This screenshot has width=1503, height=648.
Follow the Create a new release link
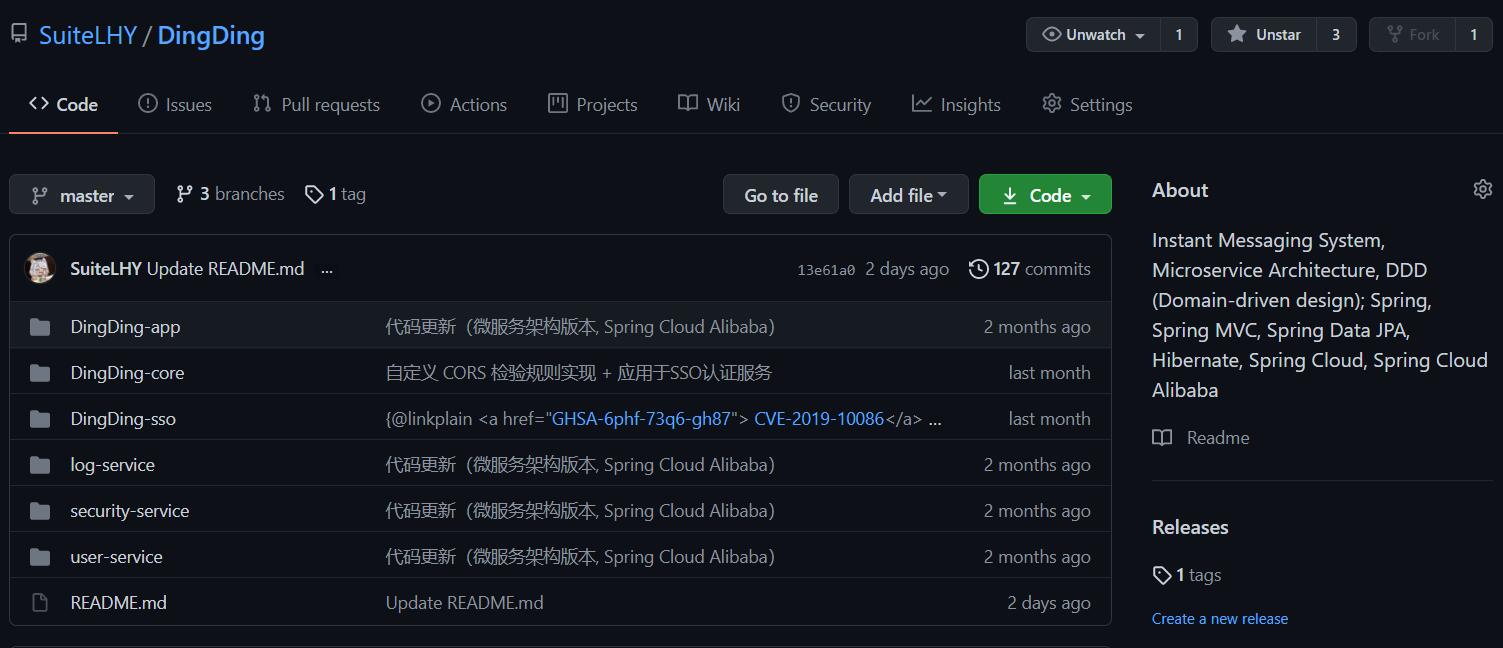(1220, 618)
